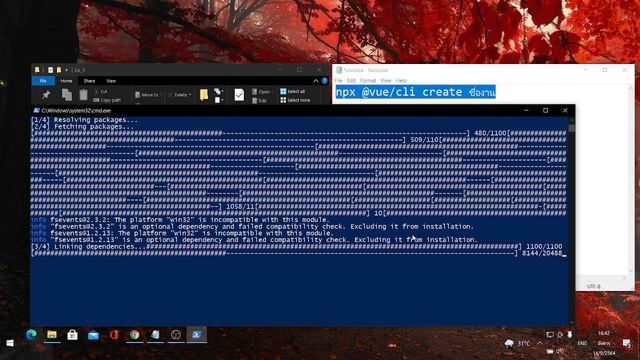Open the Windows Start menu

[x=10, y=343]
